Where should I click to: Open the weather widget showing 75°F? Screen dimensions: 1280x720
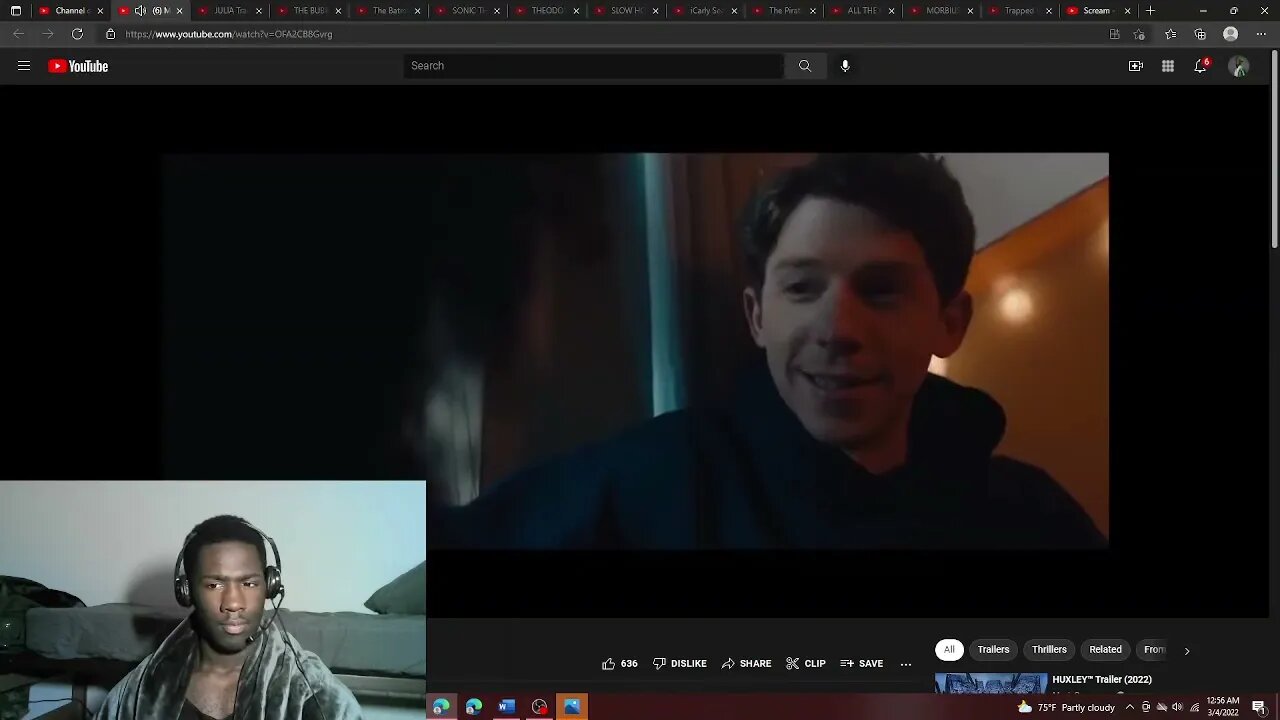tap(1066, 707)
